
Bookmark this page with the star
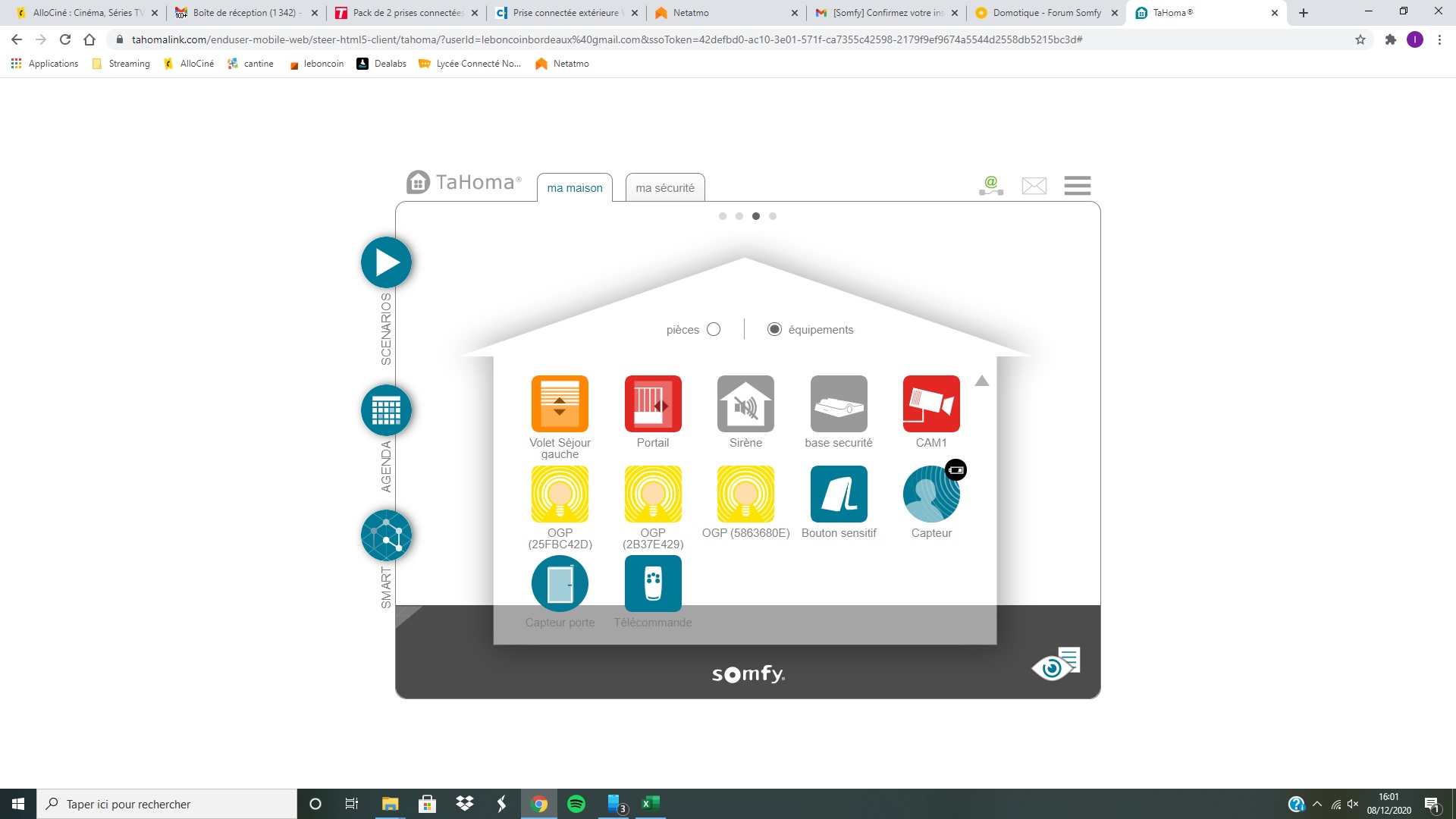(x=1360, y=39)
